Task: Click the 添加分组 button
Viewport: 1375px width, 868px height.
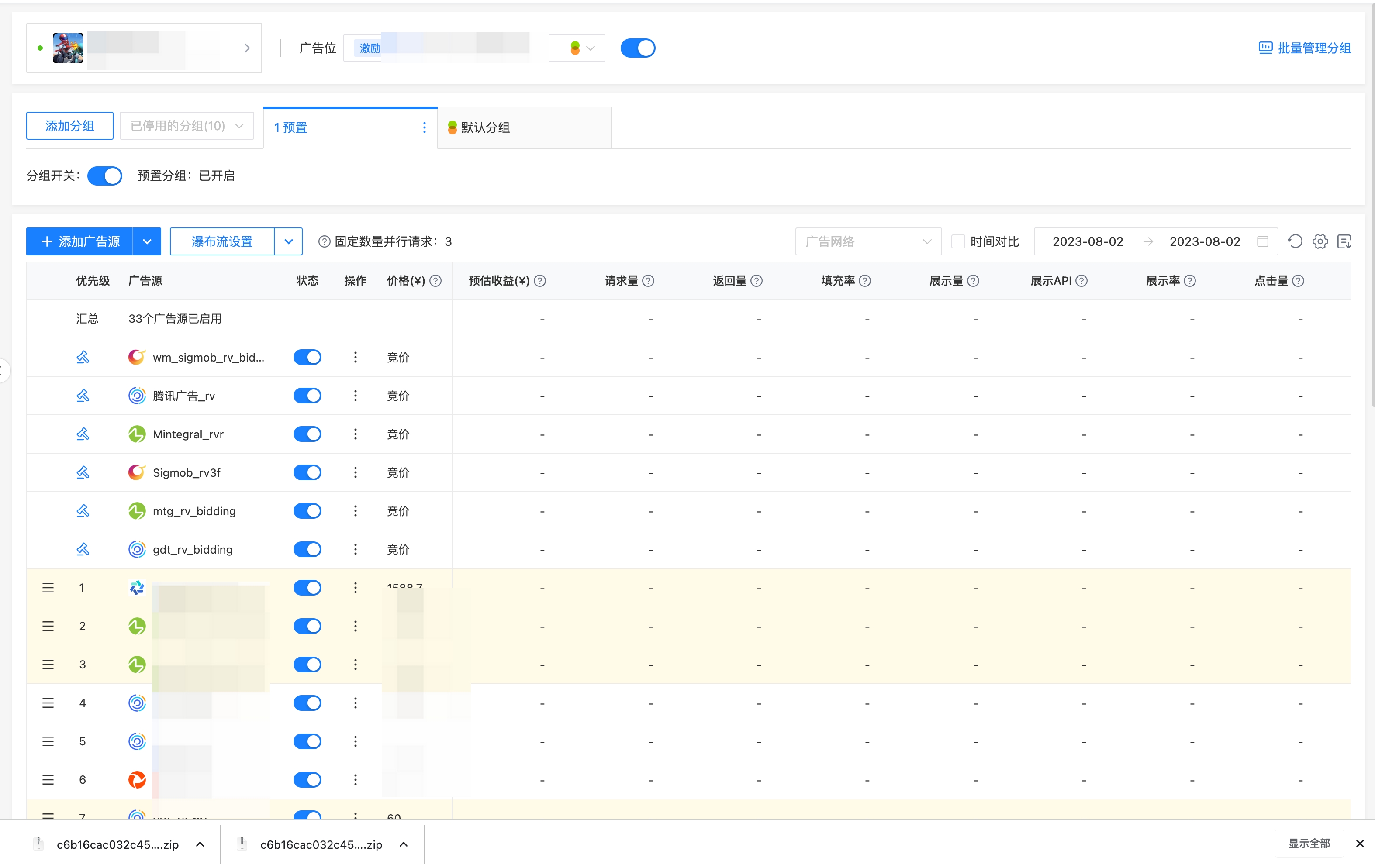Action: point(69,126)
